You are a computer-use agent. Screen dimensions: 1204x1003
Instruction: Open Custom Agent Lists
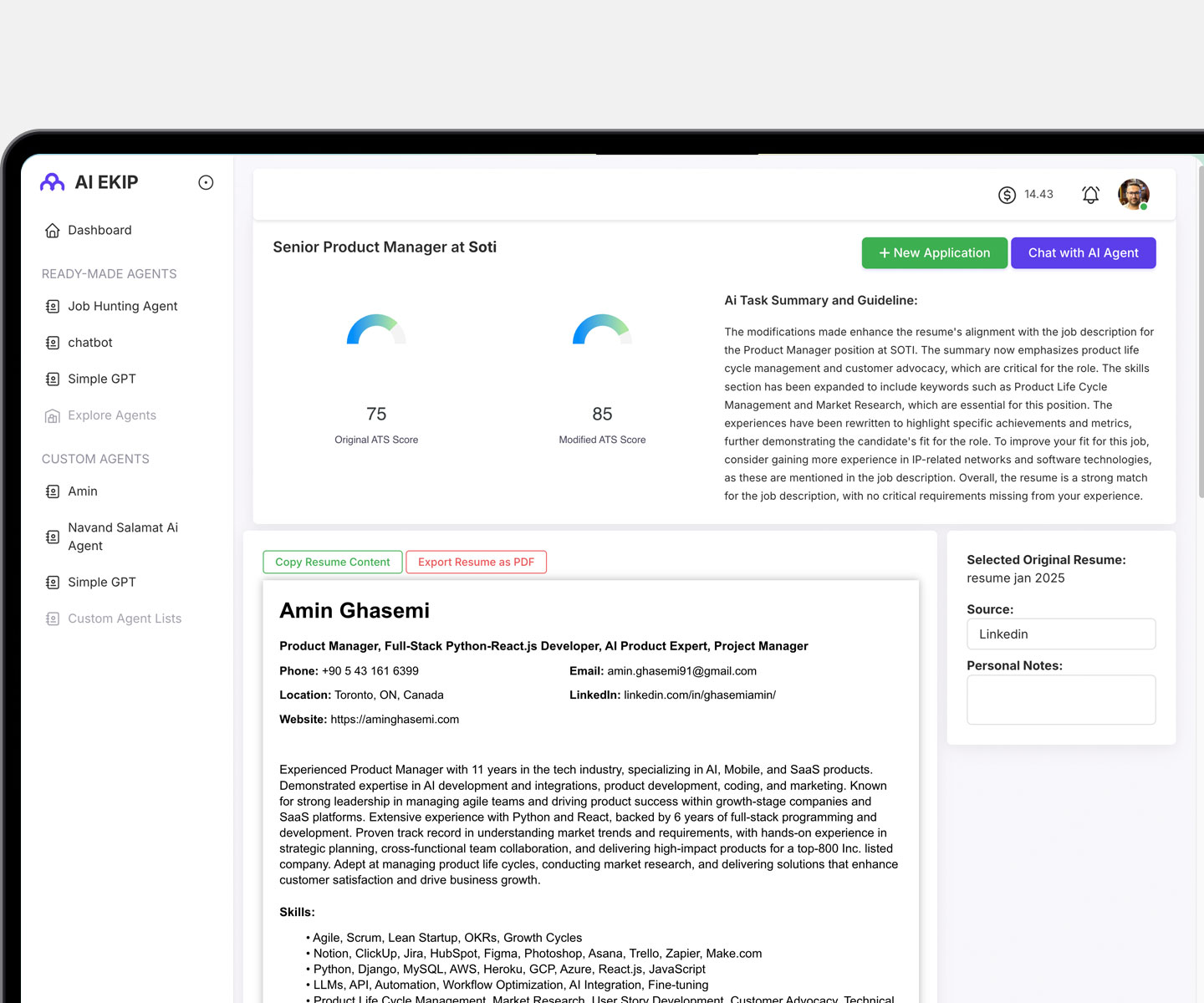tap(124, 619)
